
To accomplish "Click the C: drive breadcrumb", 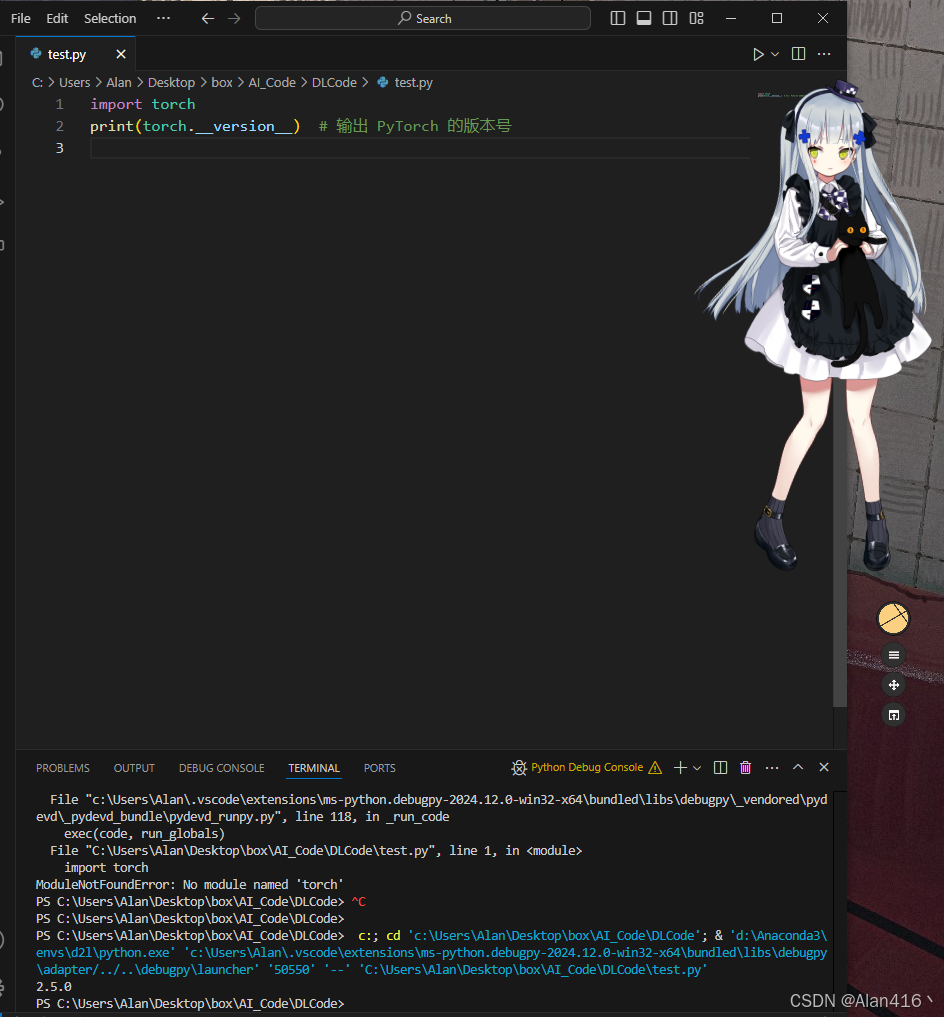I will [38, 82].
